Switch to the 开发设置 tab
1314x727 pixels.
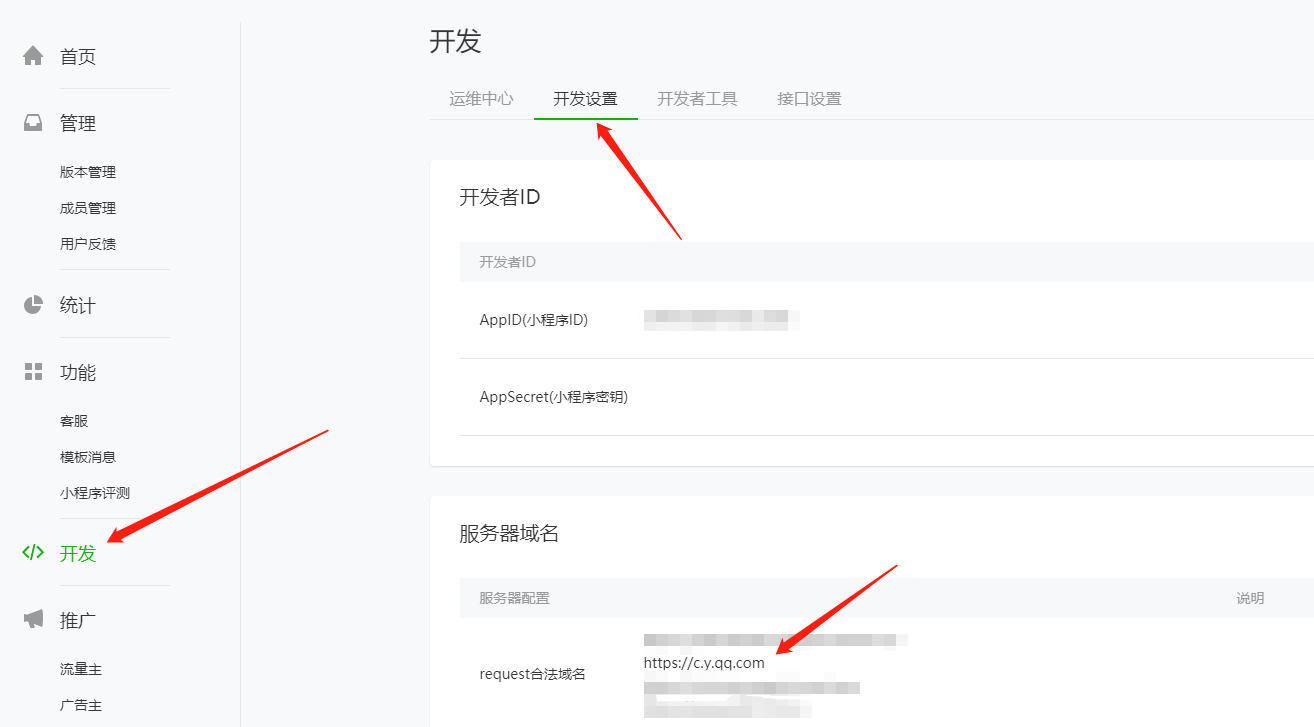click(x=585, y=99)
